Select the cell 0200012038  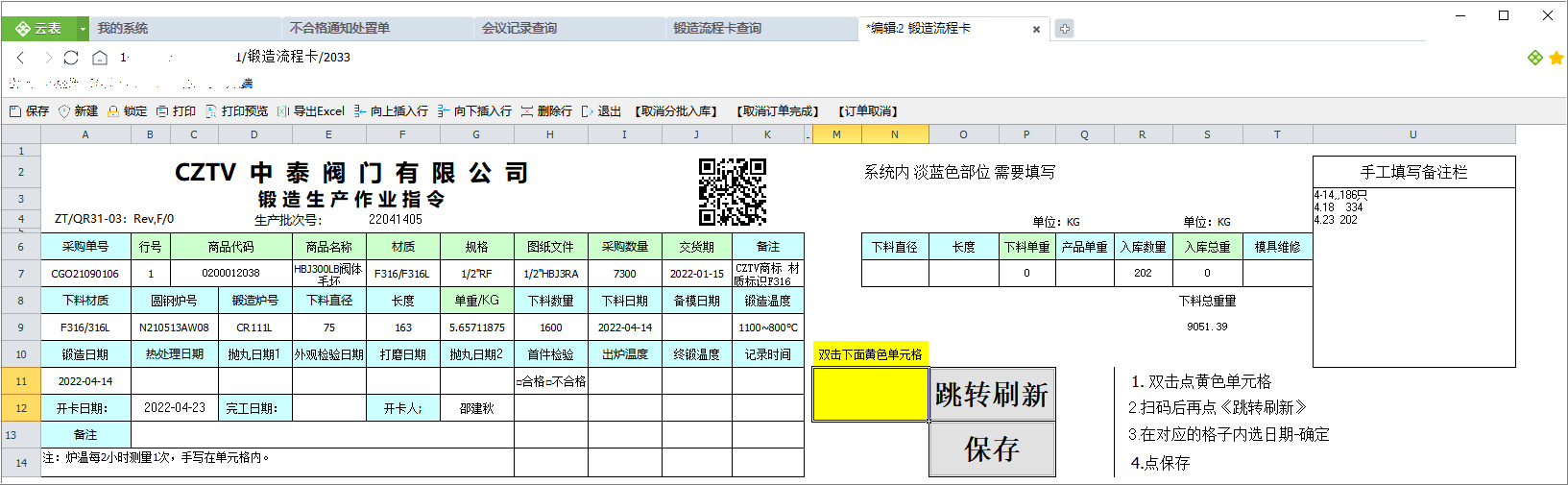[x=230, y=274]
